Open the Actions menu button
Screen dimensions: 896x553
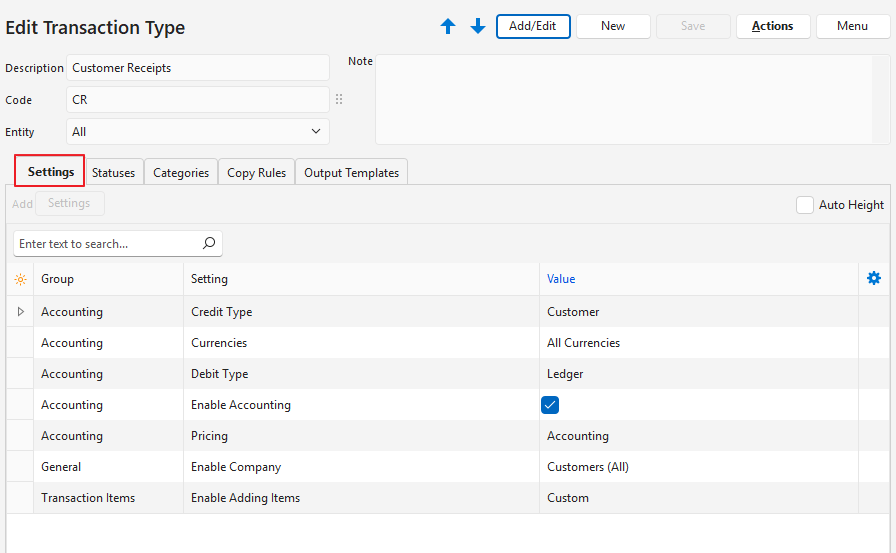click(772, 26)
